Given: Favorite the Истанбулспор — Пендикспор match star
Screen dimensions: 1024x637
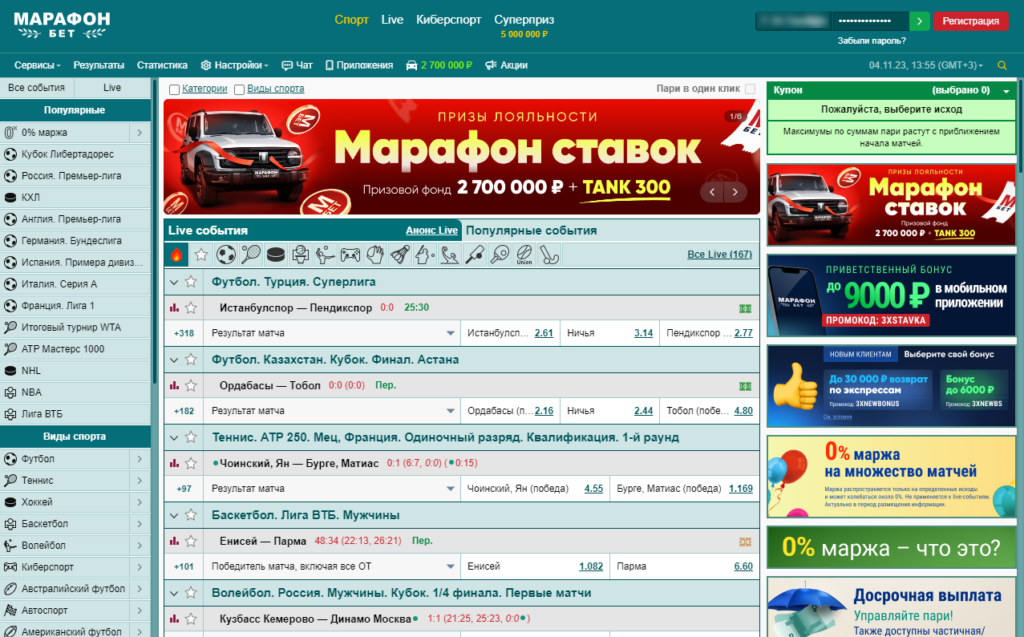Looking at the screenshot, I should click(191, 308).
